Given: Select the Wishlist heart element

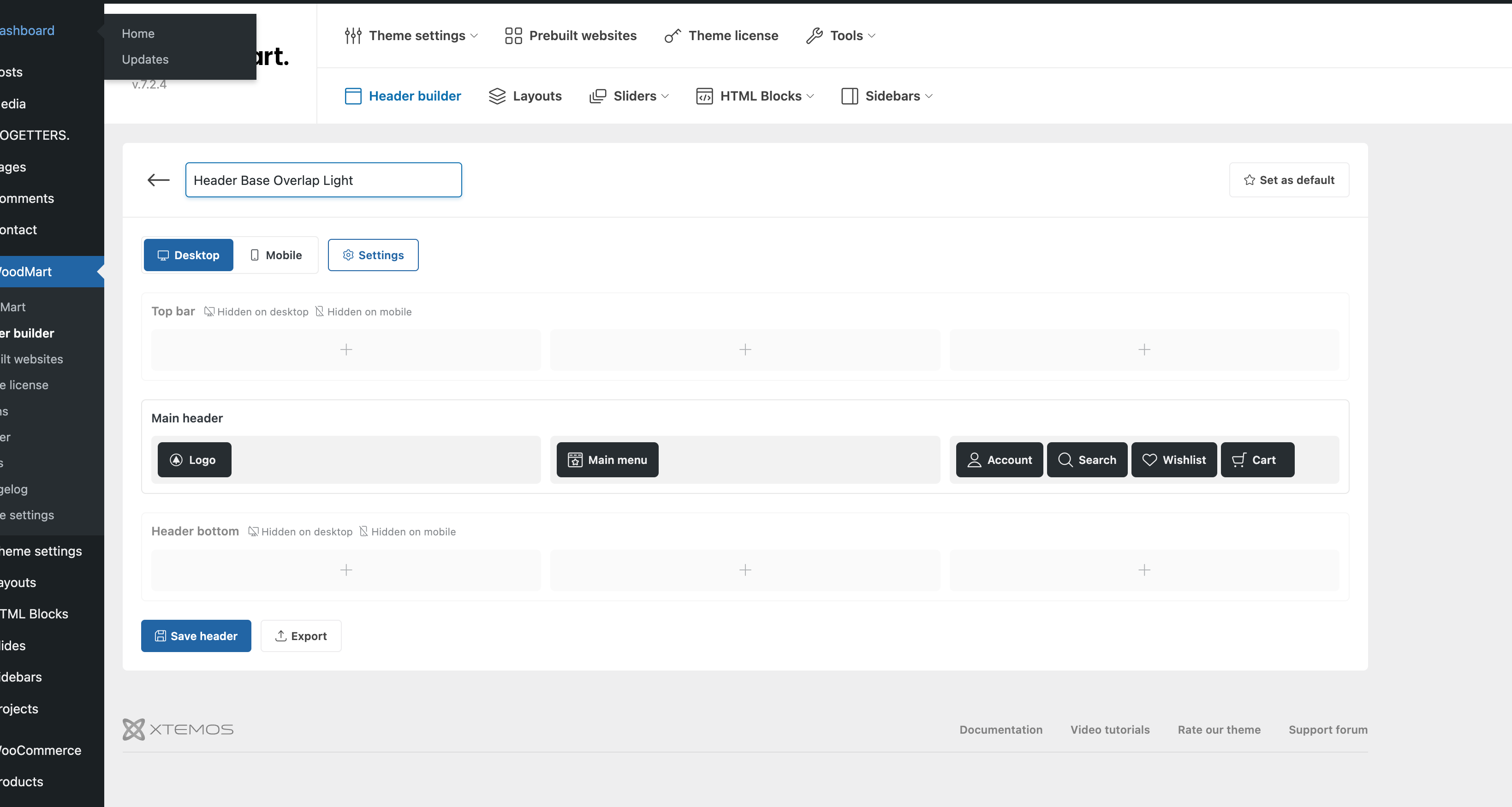Looking at the screenshot, I should point(1173,460).
